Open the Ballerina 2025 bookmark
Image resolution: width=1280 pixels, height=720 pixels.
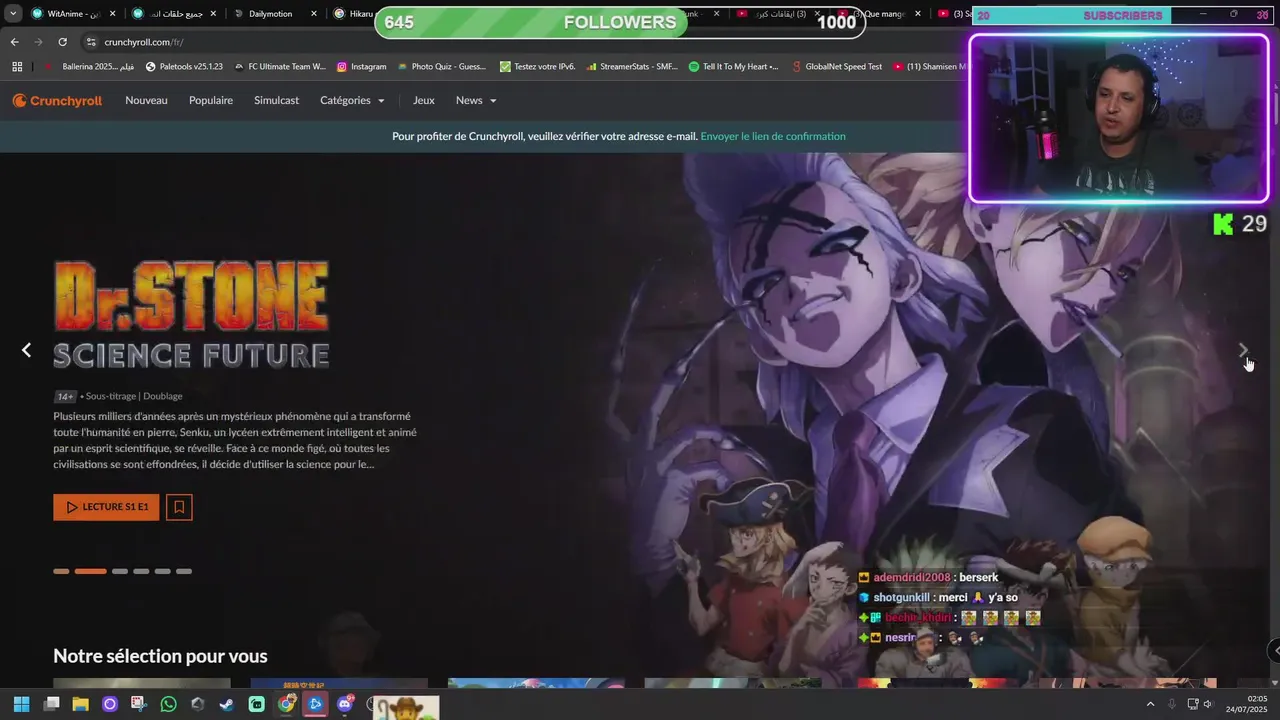click(89, 66)
